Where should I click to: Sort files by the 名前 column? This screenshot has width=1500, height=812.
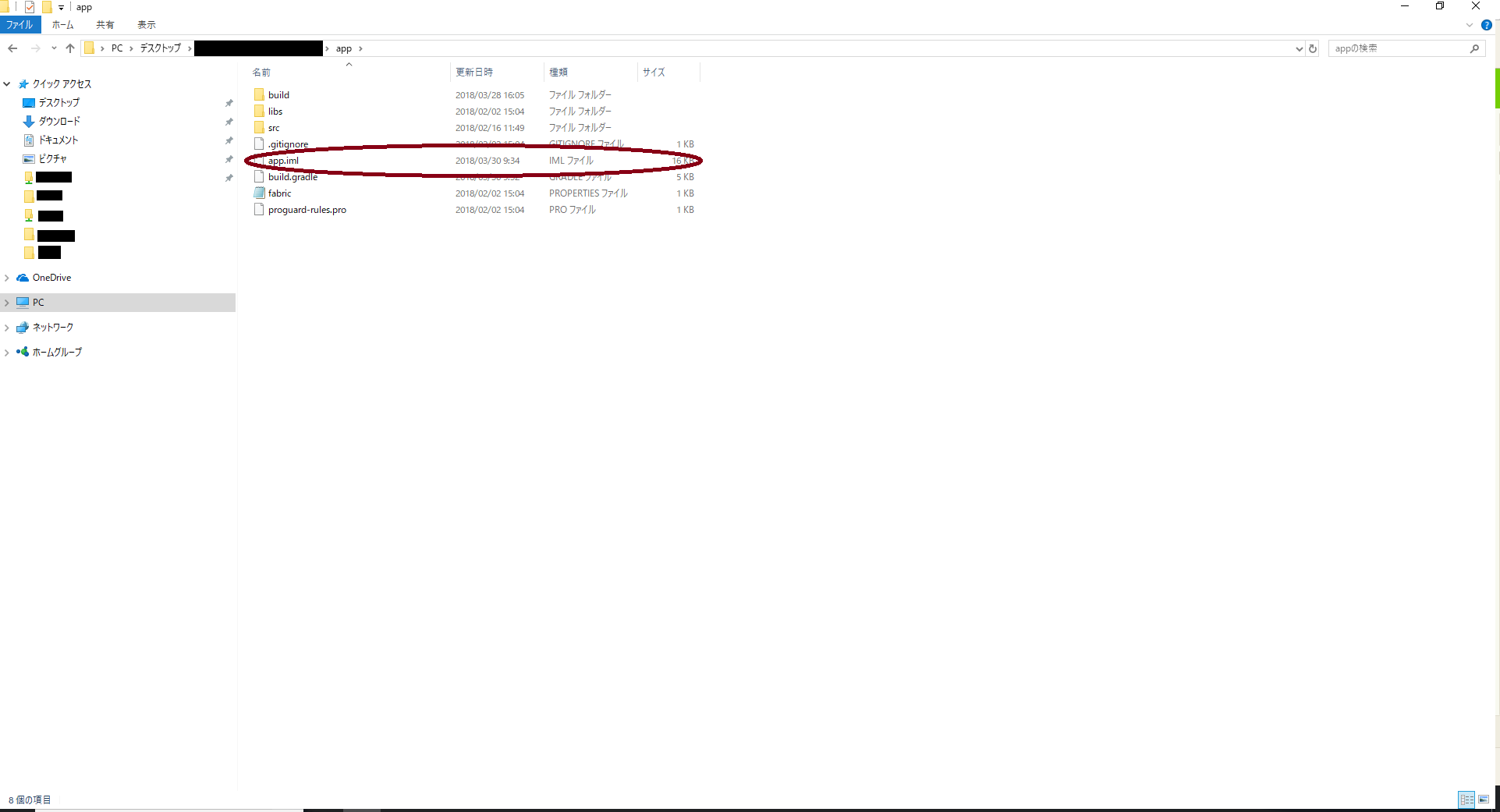[349, 72]
